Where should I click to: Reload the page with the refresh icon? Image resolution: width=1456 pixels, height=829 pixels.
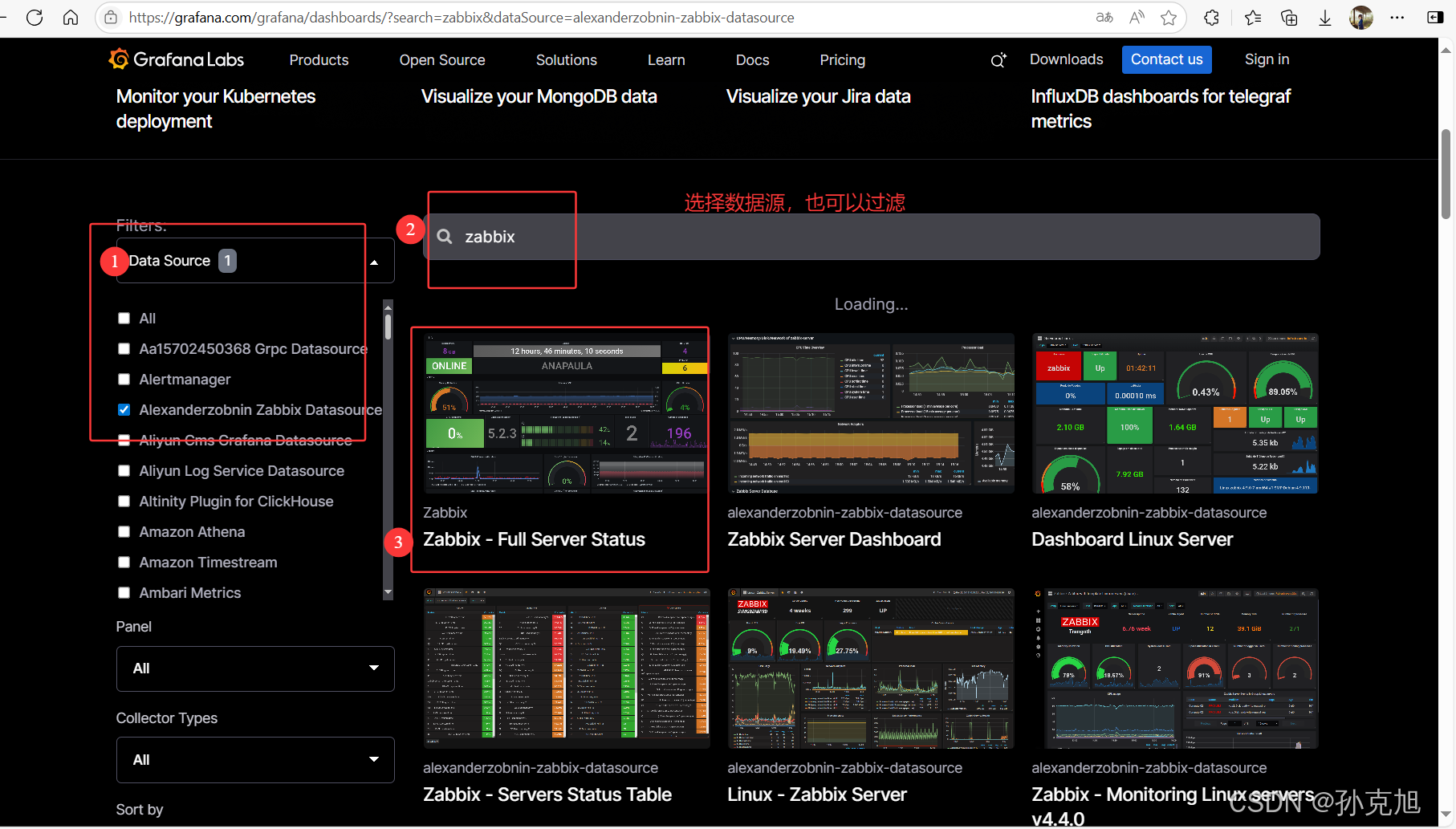35,17
